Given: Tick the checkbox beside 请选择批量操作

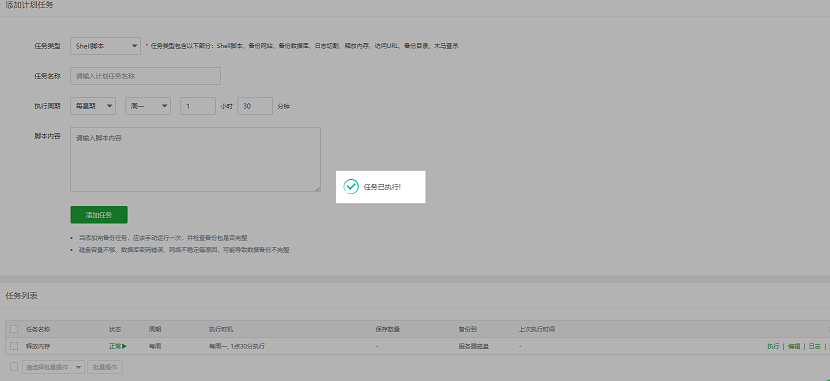Looking at the screenshot, I should [x=14, y=367].
